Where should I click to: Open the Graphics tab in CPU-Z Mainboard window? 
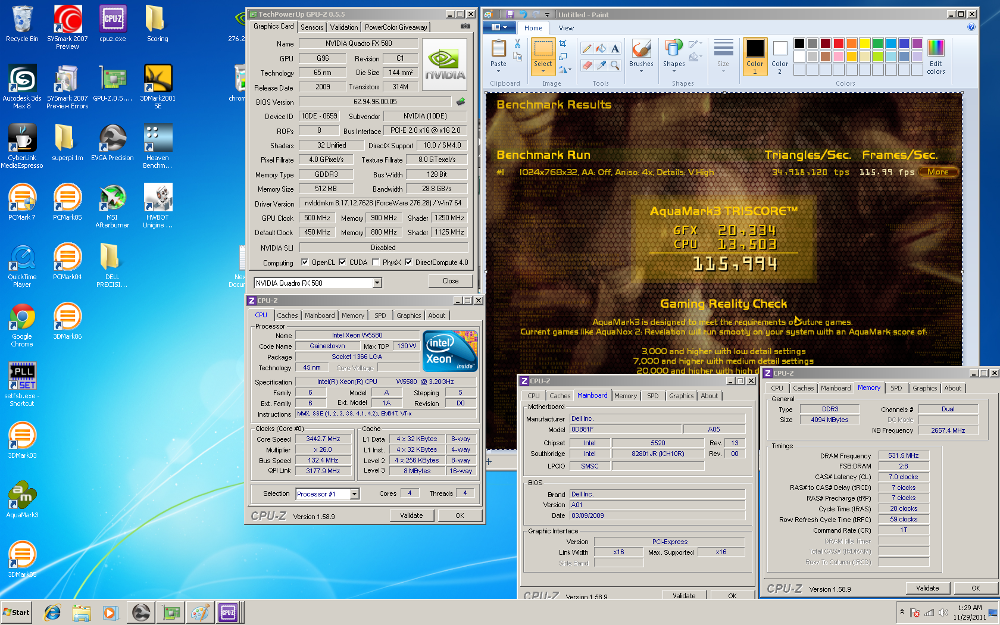coord(680,396)
